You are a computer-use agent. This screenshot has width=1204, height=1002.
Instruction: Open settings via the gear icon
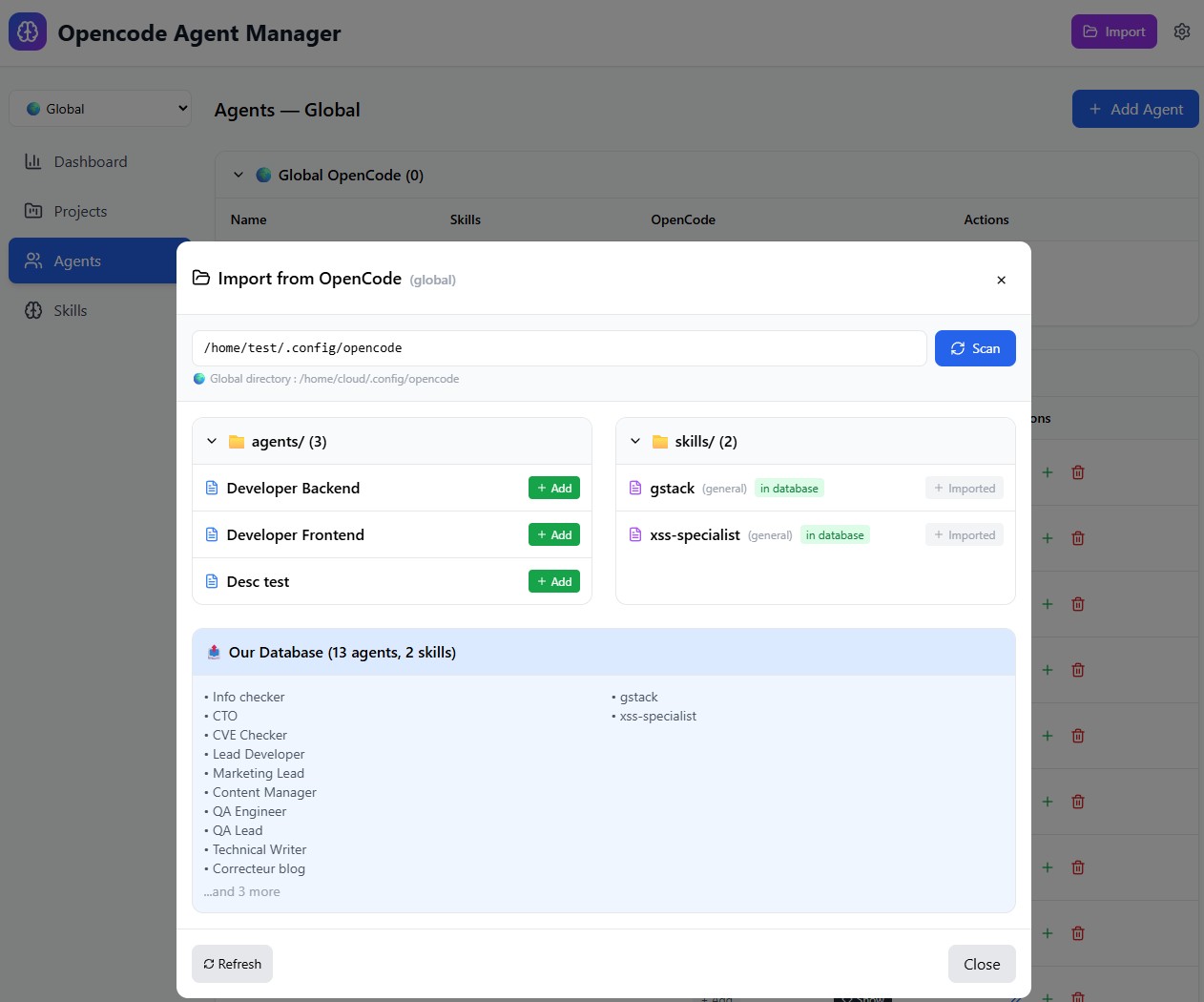(x=1182, y=31)
